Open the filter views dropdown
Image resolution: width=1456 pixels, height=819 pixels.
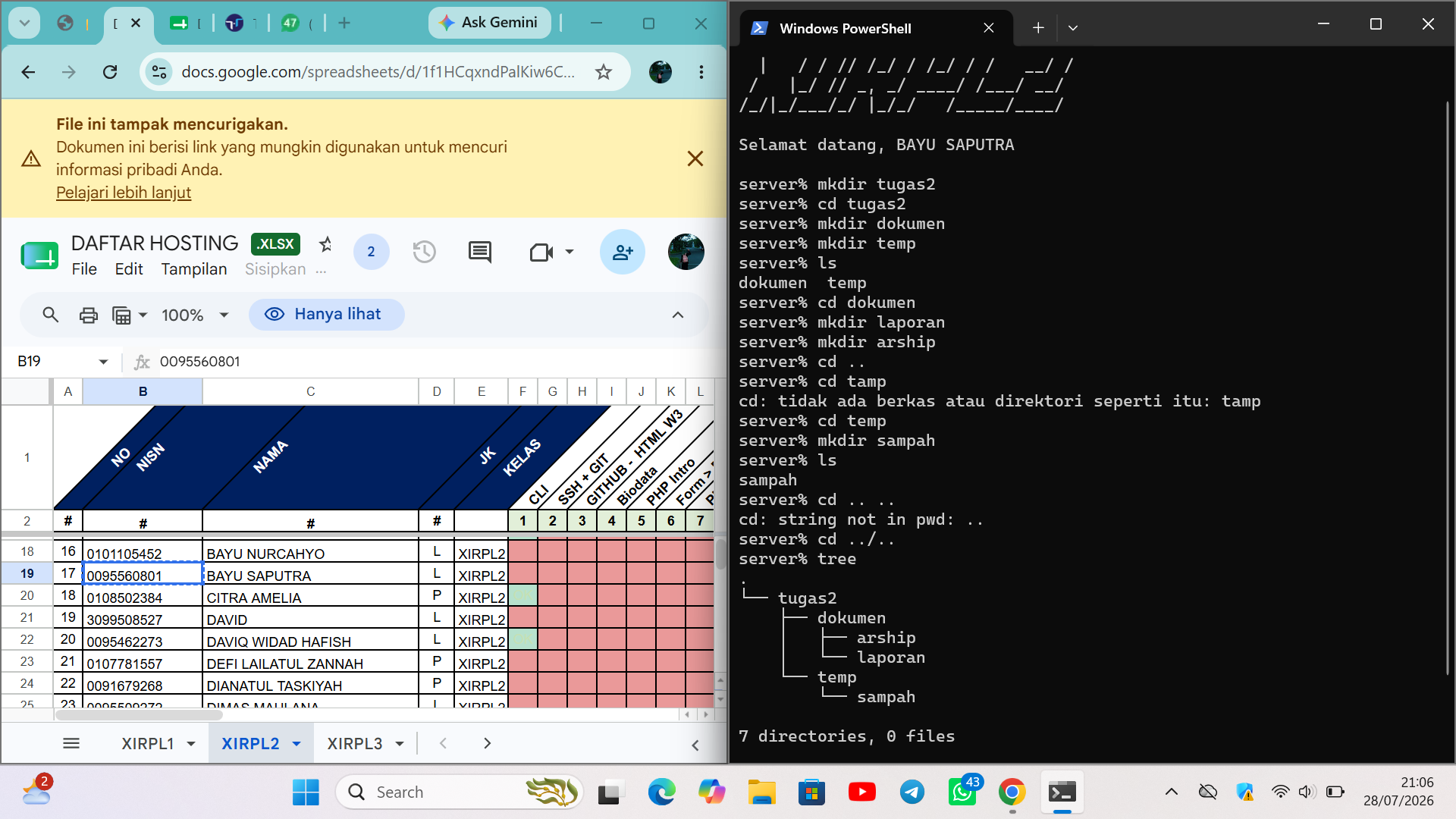coord(129,315)
